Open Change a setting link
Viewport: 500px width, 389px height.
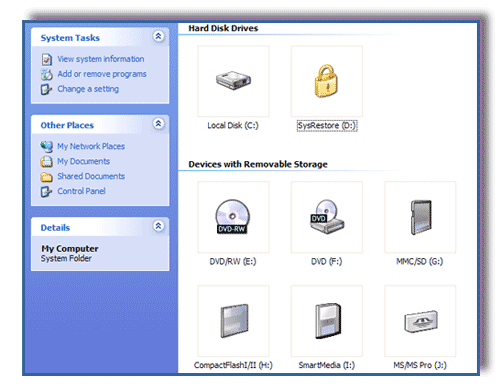(x=88, y=89)
